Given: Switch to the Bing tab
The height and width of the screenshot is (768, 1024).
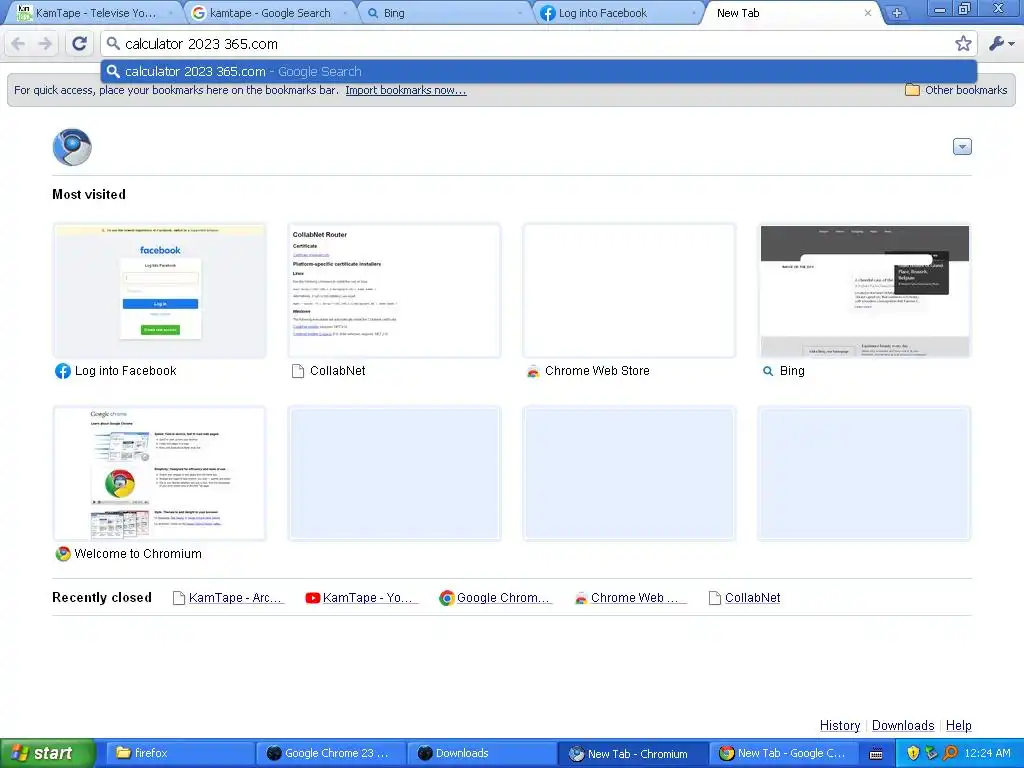Looking at the screenshot, I should point(445,13).
